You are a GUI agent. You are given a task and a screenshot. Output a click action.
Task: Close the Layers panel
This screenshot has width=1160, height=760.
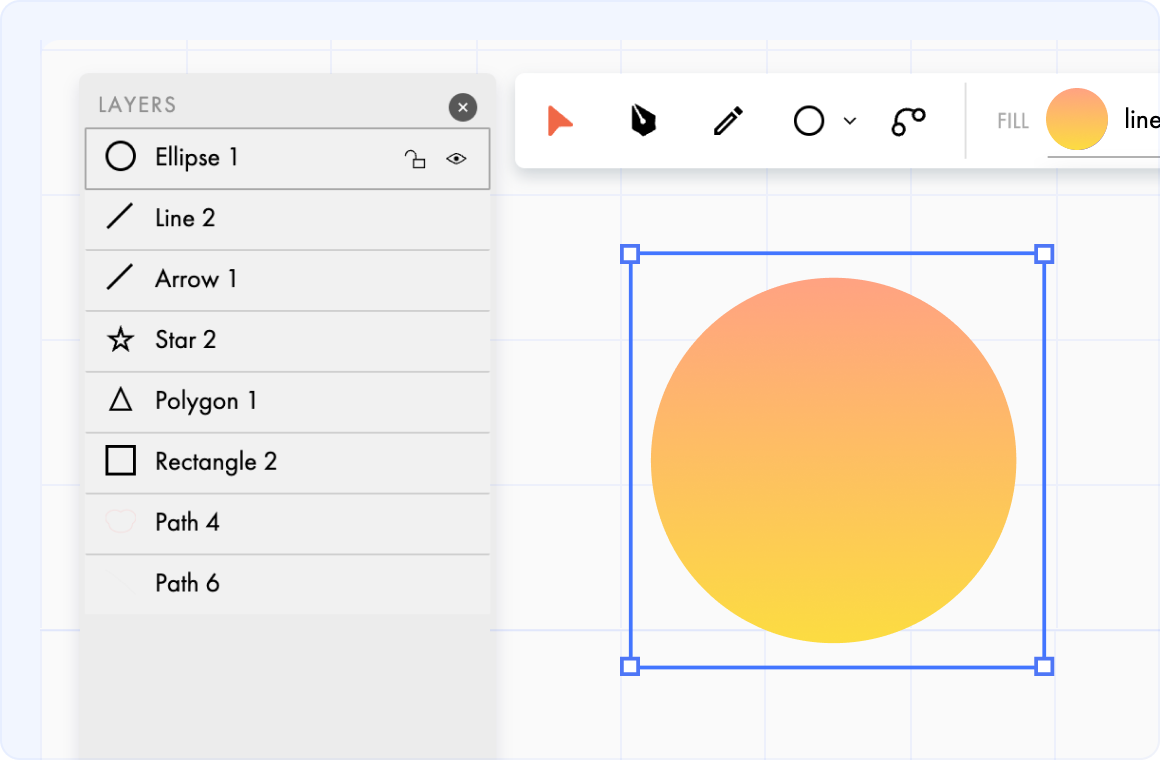point(462,107)
